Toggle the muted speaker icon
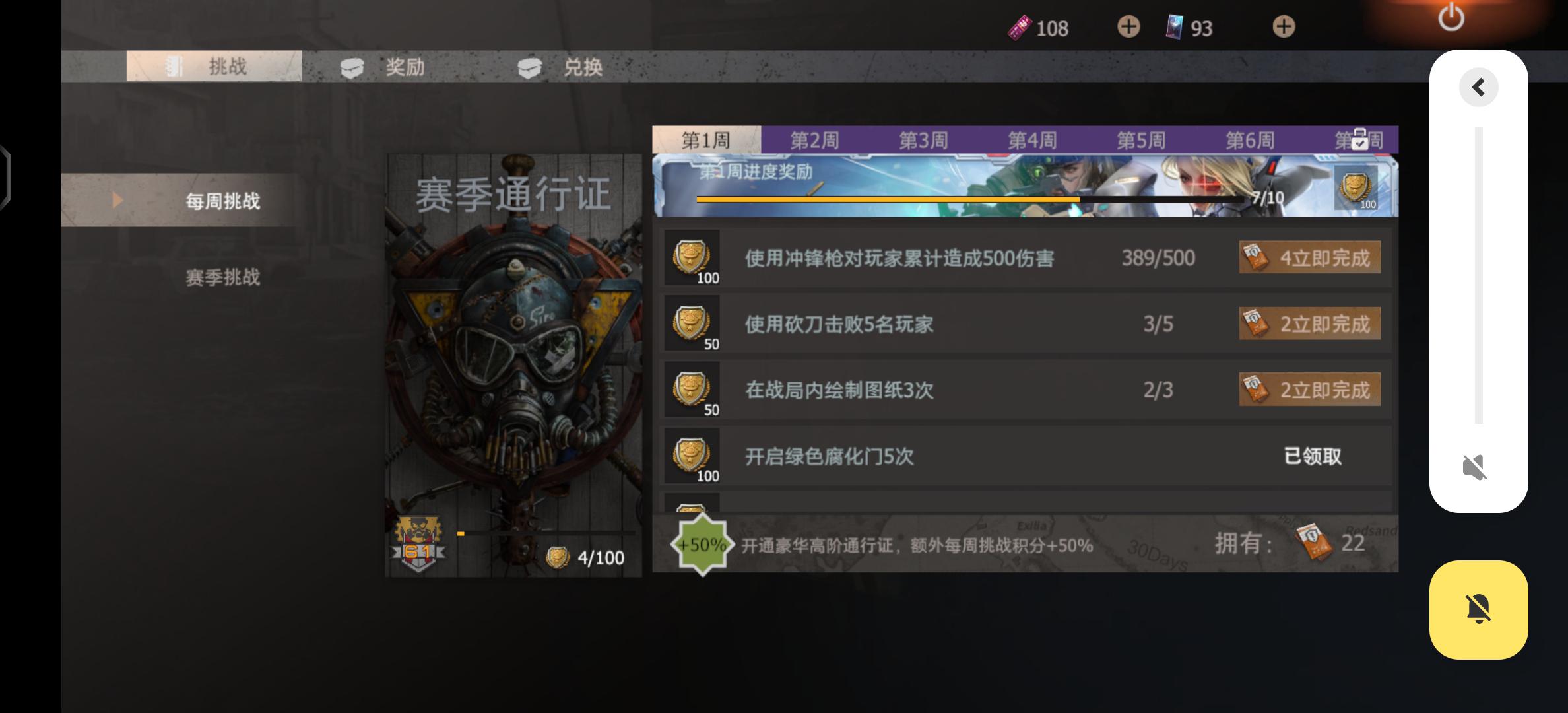1568x713 pixels. pyautogui.click(x=1475, y=467)
